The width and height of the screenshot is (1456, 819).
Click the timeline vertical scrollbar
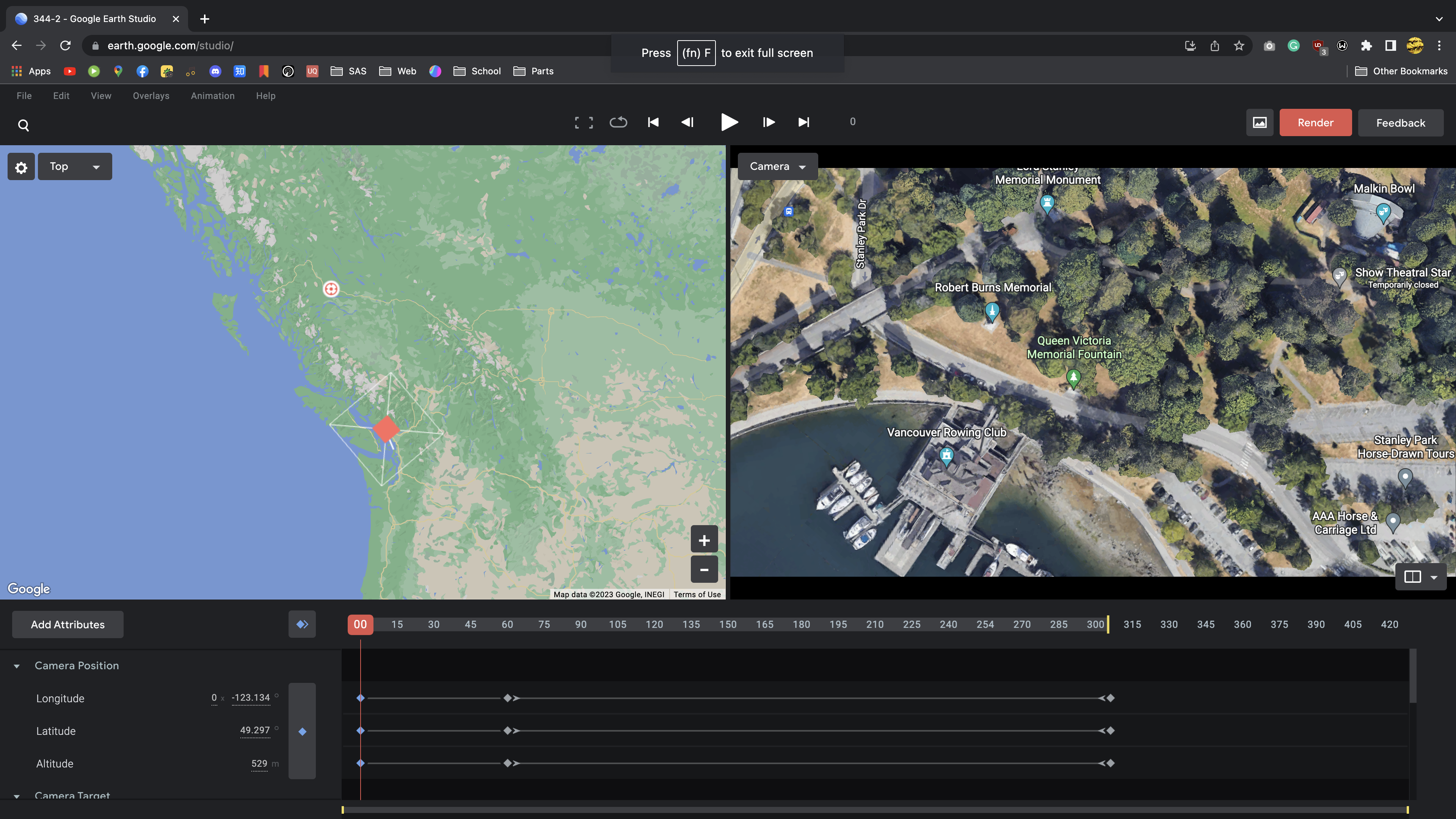pyautogui.click(x=1413, y=675)
